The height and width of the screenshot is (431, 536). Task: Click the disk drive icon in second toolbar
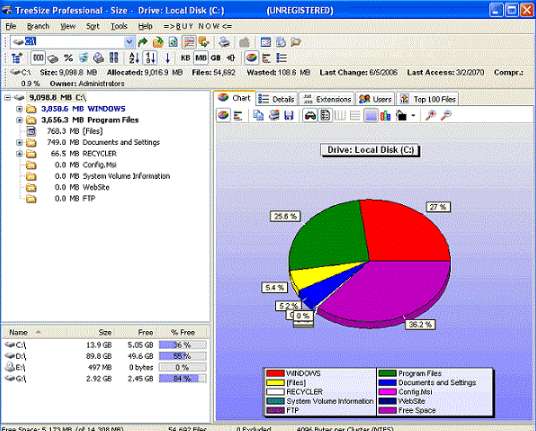pyautogui.click(x=53, y=58)
